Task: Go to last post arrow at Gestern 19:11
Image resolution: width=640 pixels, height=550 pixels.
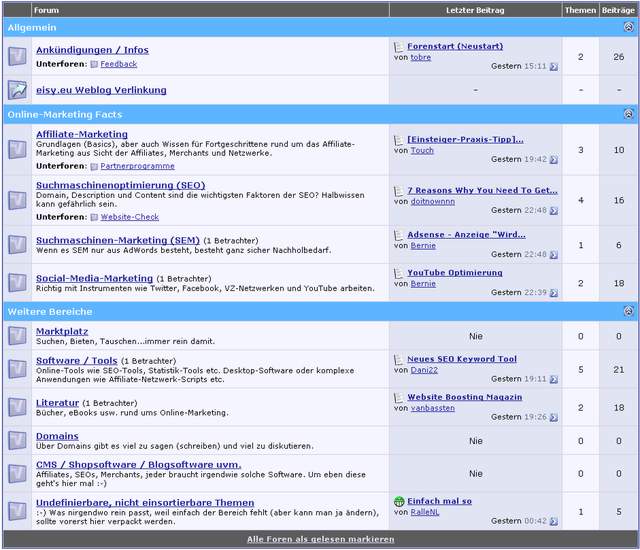Action: [553, 379]
